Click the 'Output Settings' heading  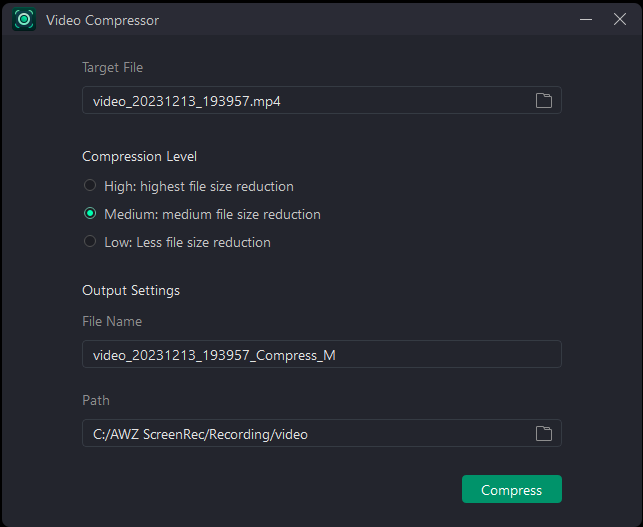(131, 291)
